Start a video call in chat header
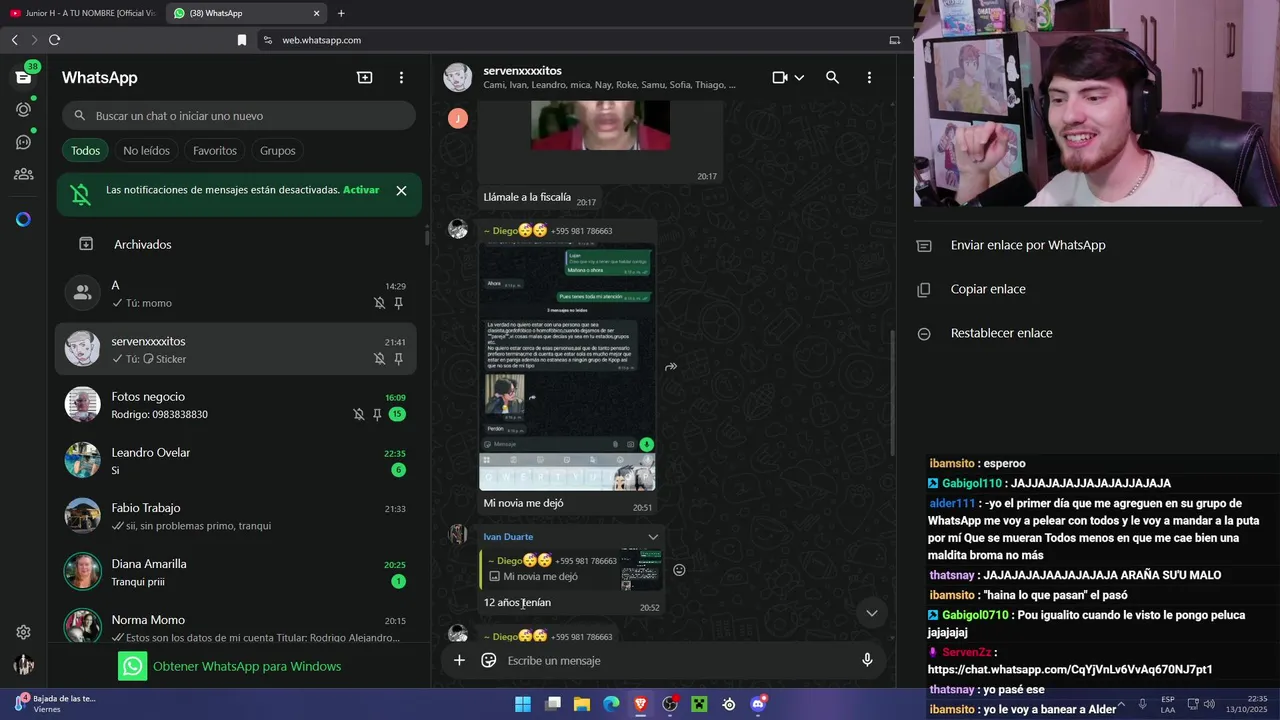Screen dimensions: 1280x720 click(780, 77)
